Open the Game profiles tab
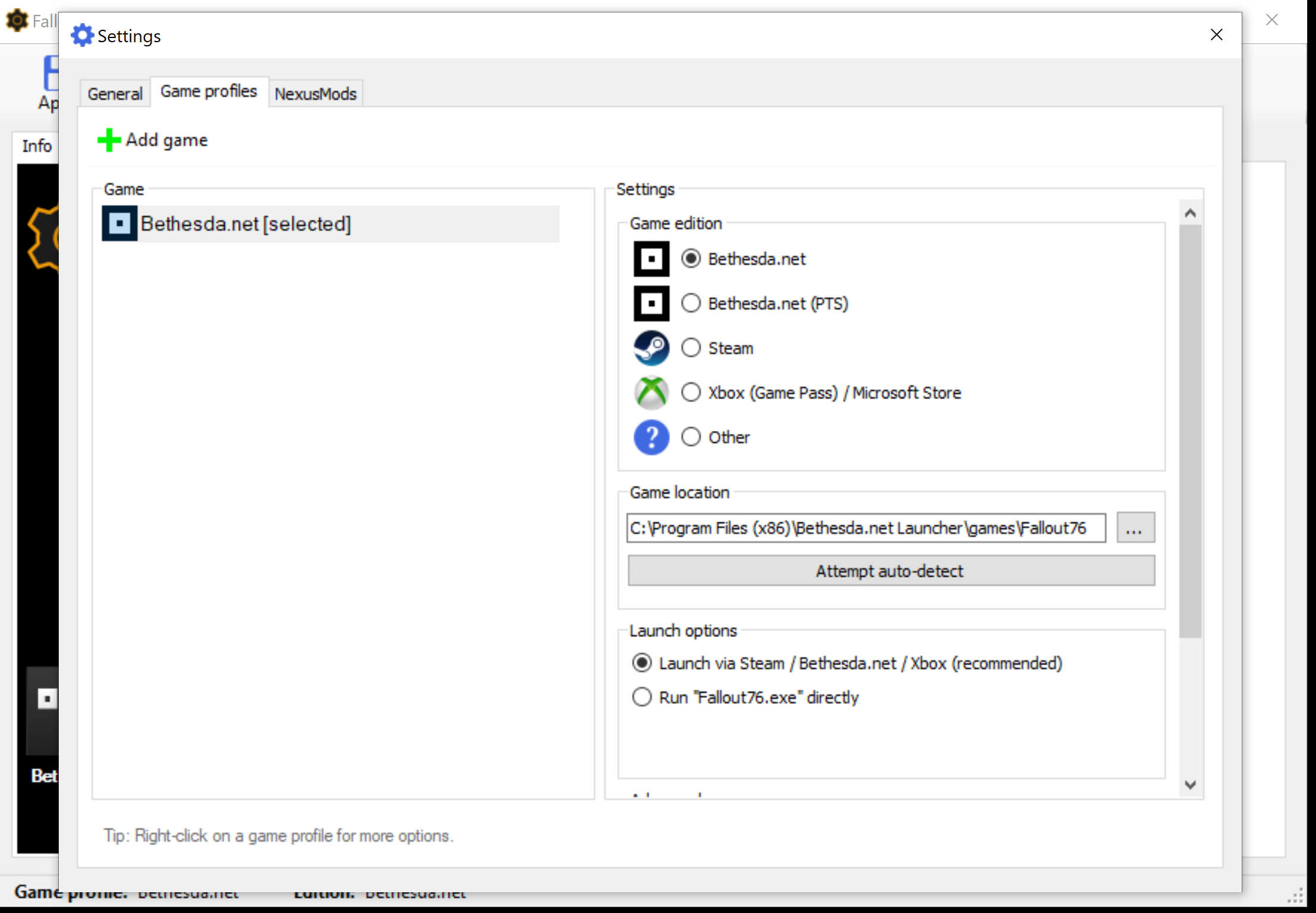This screenshot has width=1316, height=913. pos(209,92)
